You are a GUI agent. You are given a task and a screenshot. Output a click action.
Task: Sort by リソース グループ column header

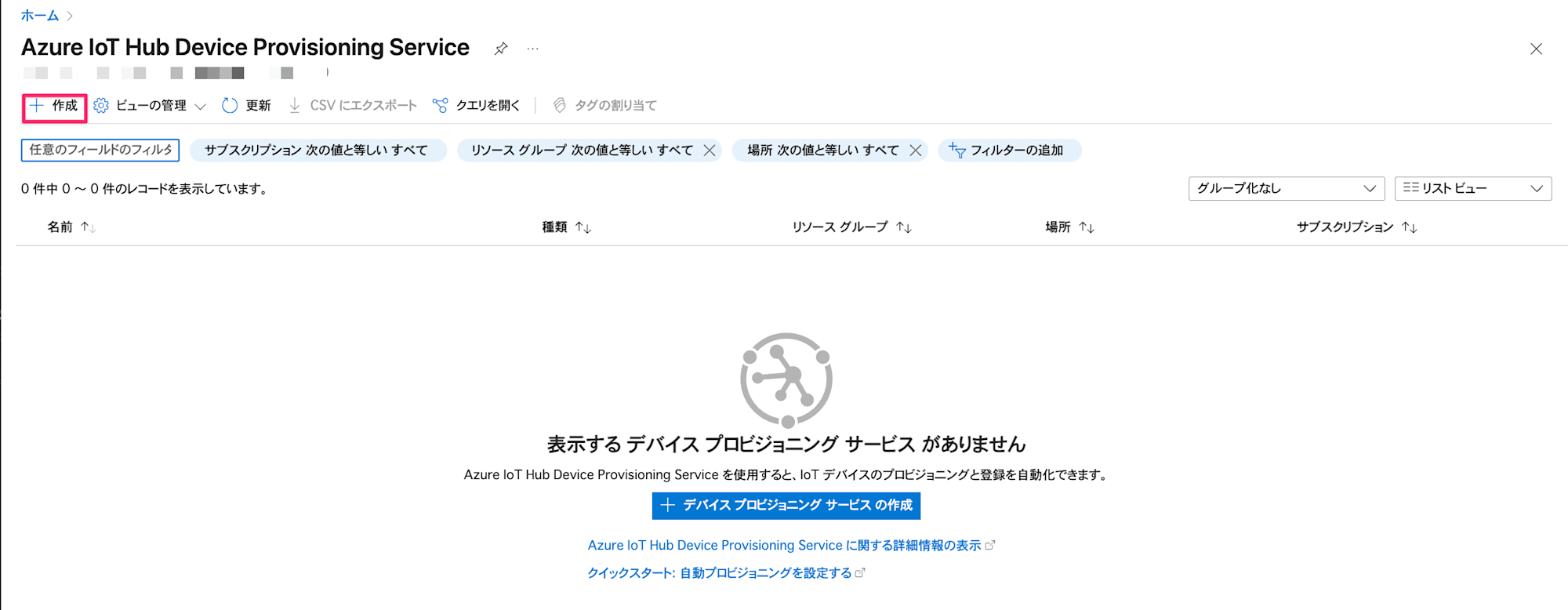click(852, 227)
